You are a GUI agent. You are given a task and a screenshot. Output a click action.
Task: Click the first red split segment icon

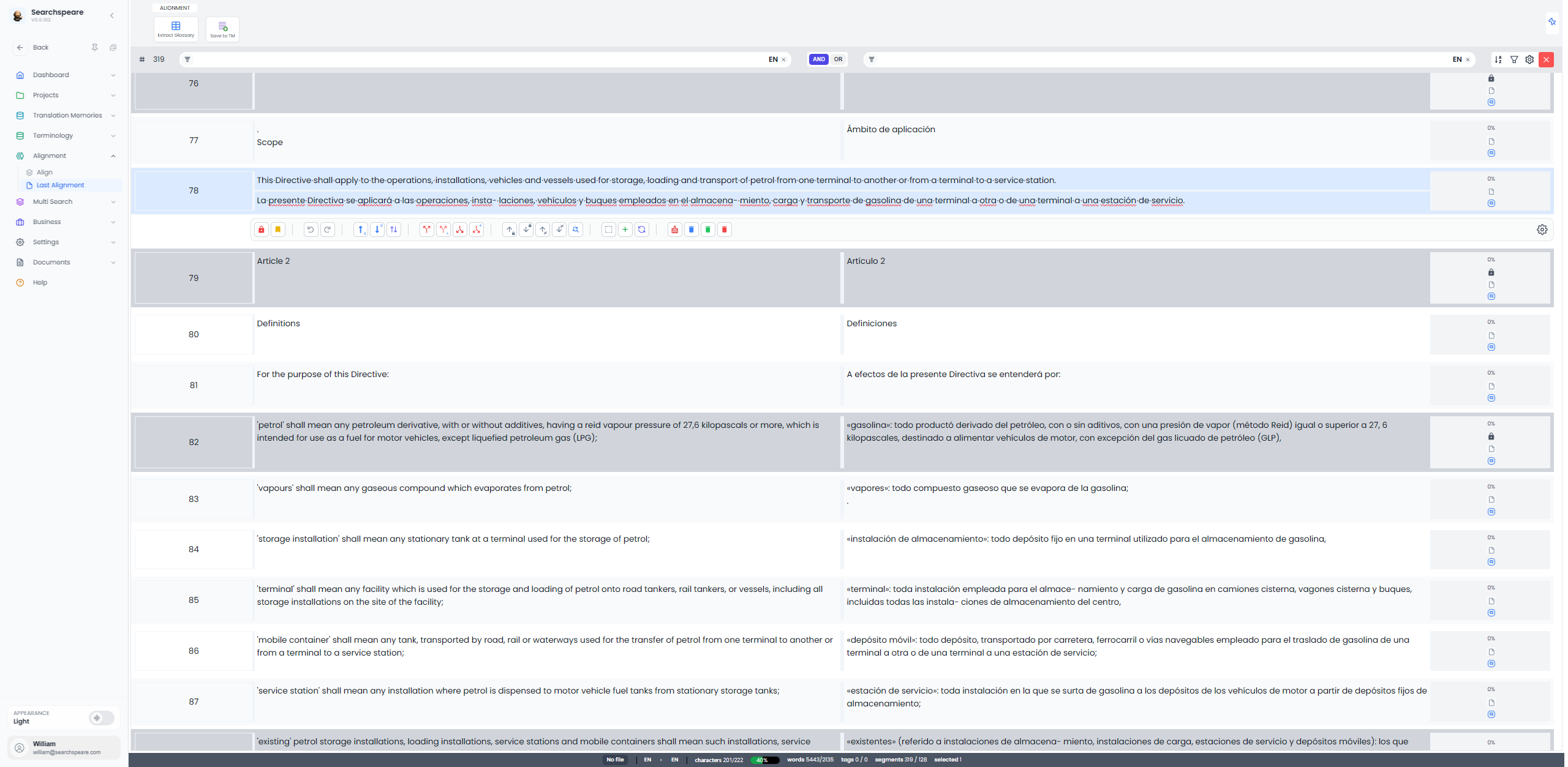[427, 230]
